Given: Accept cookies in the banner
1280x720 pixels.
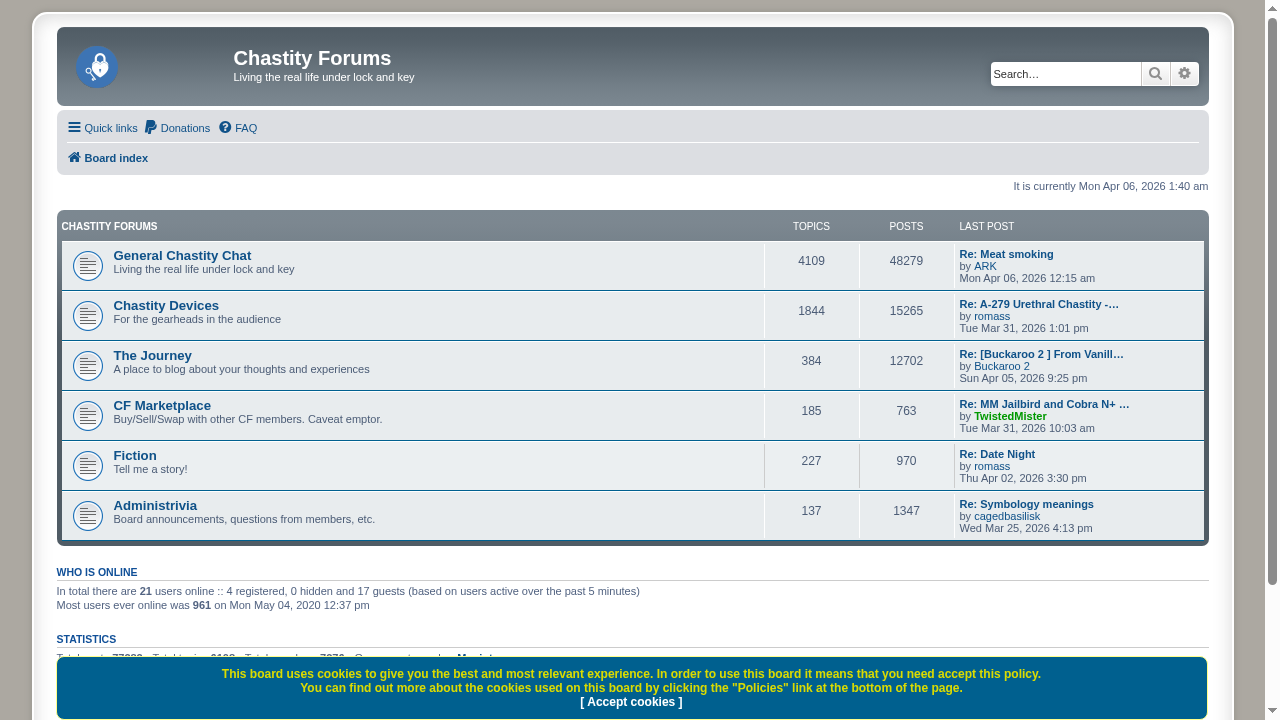Looking at the screenshot, I should click(631, 702).
